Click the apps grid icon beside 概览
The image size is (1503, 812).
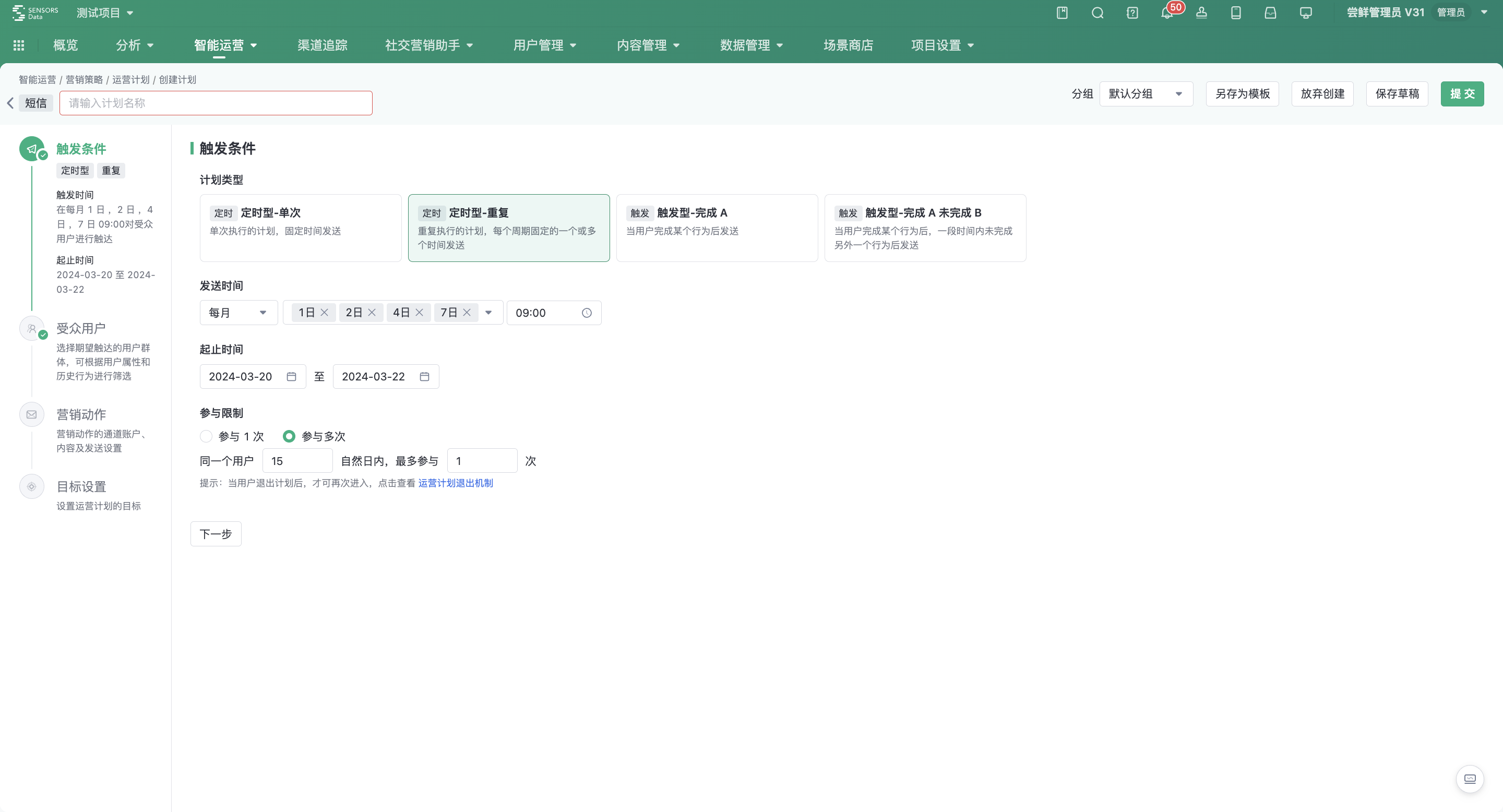pos(18,45)
